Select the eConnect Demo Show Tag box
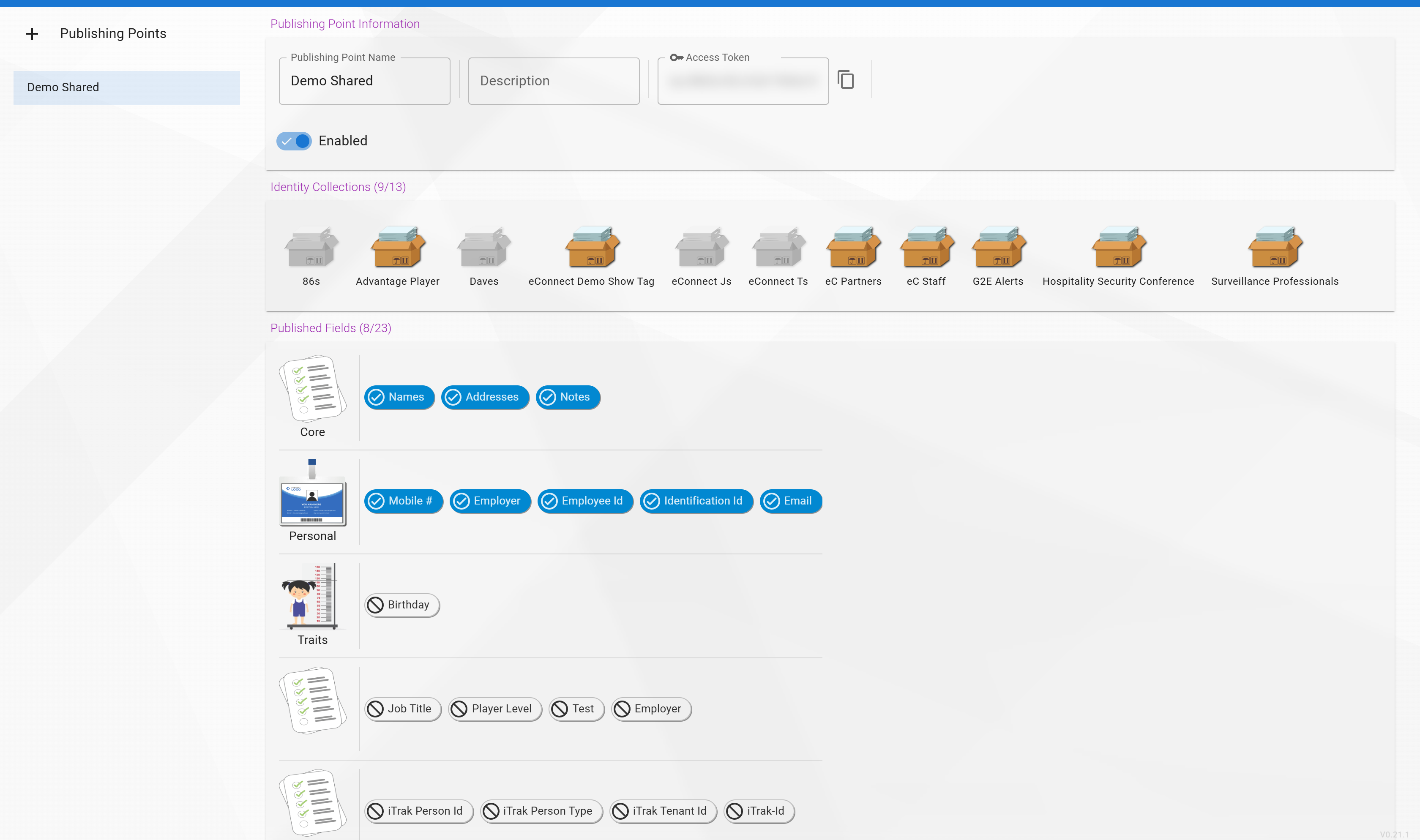 click(592, 247)
